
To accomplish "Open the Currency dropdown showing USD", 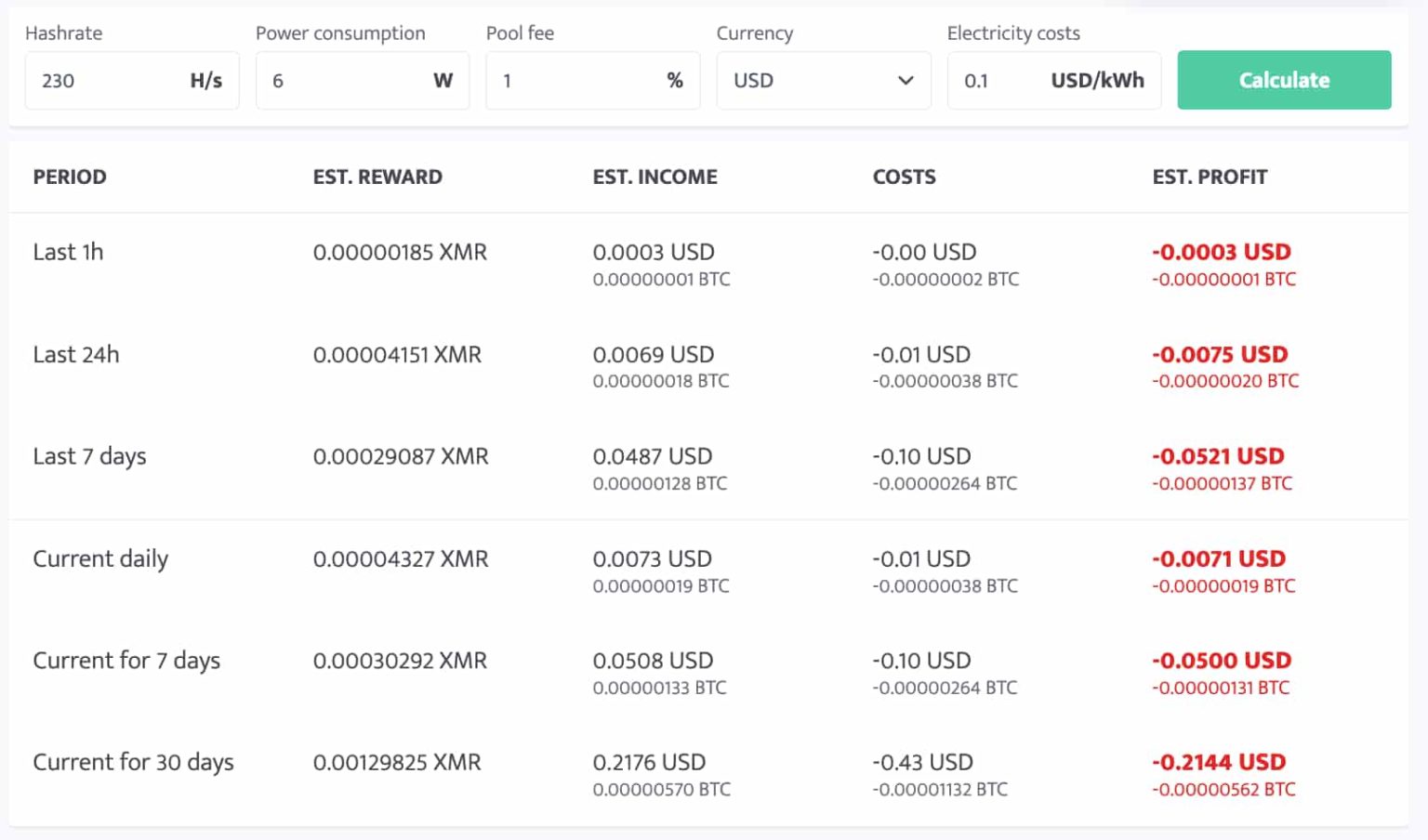I will tap(823, 81).
